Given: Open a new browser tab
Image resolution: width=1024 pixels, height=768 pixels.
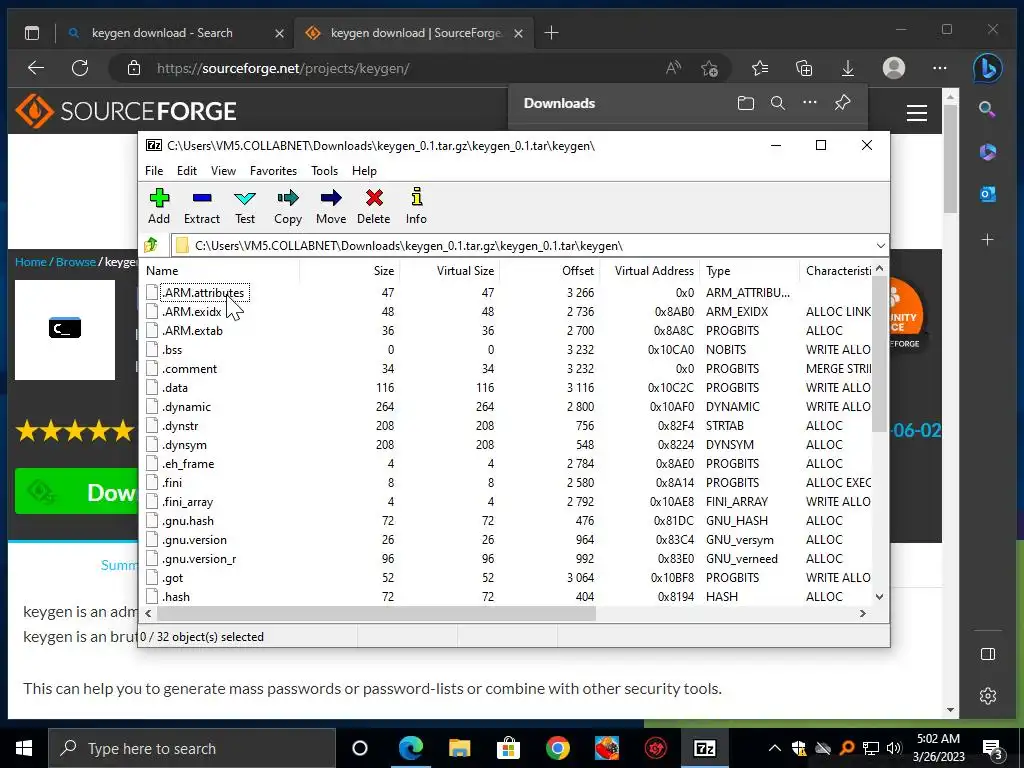Looking at the screenshot, I should 551,33.
